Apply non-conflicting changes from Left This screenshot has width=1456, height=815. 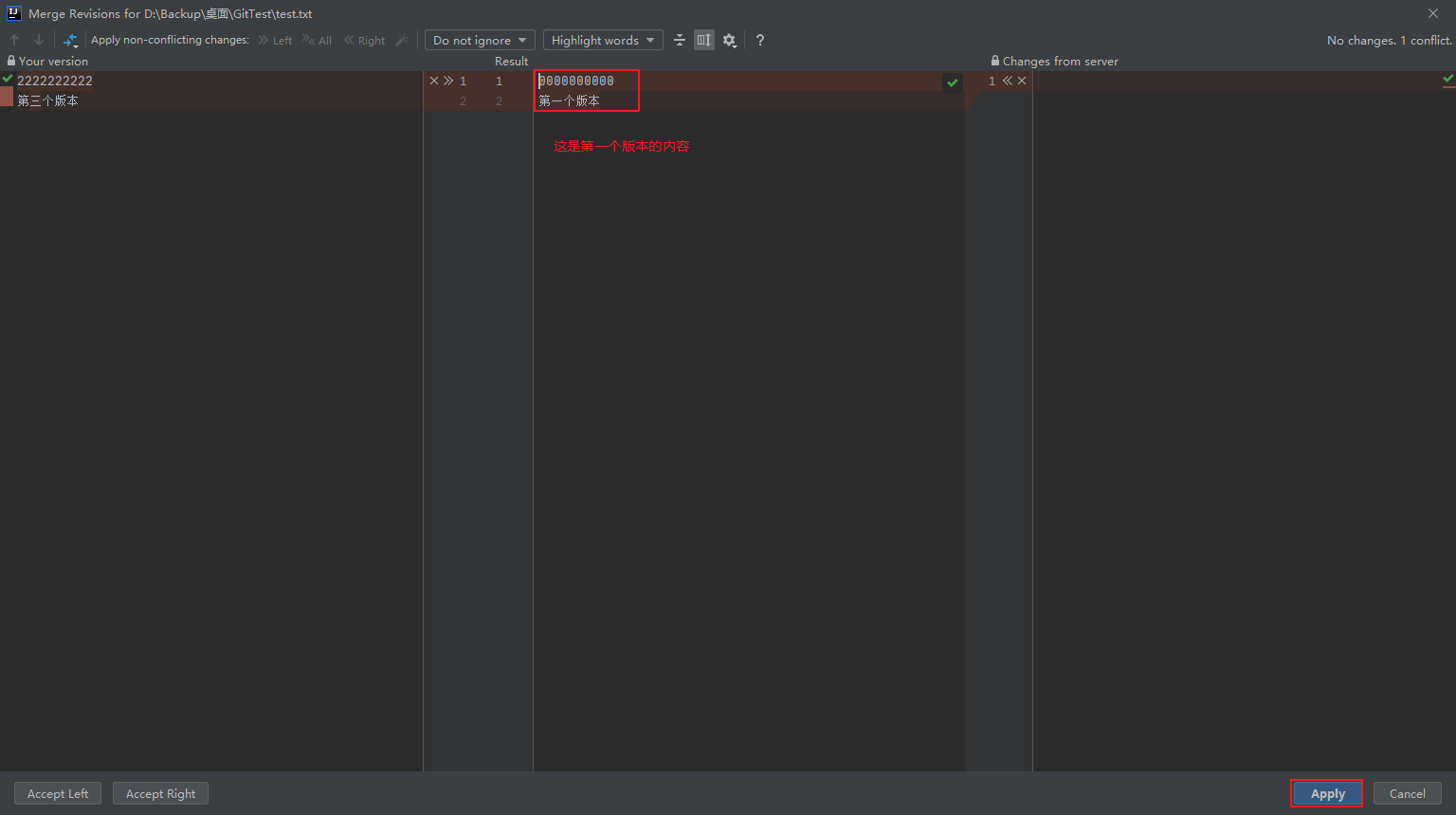[275, 40]
